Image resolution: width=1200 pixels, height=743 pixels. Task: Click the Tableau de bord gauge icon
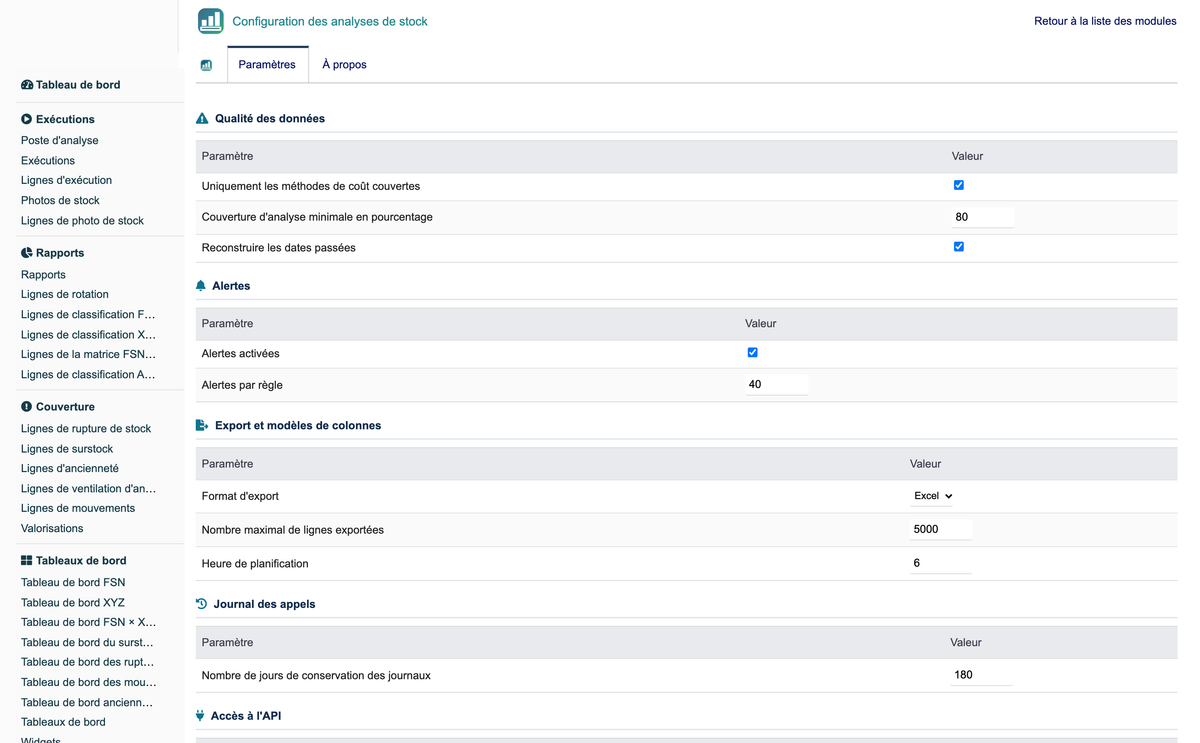pyautogui.click(x=27, y=85)
